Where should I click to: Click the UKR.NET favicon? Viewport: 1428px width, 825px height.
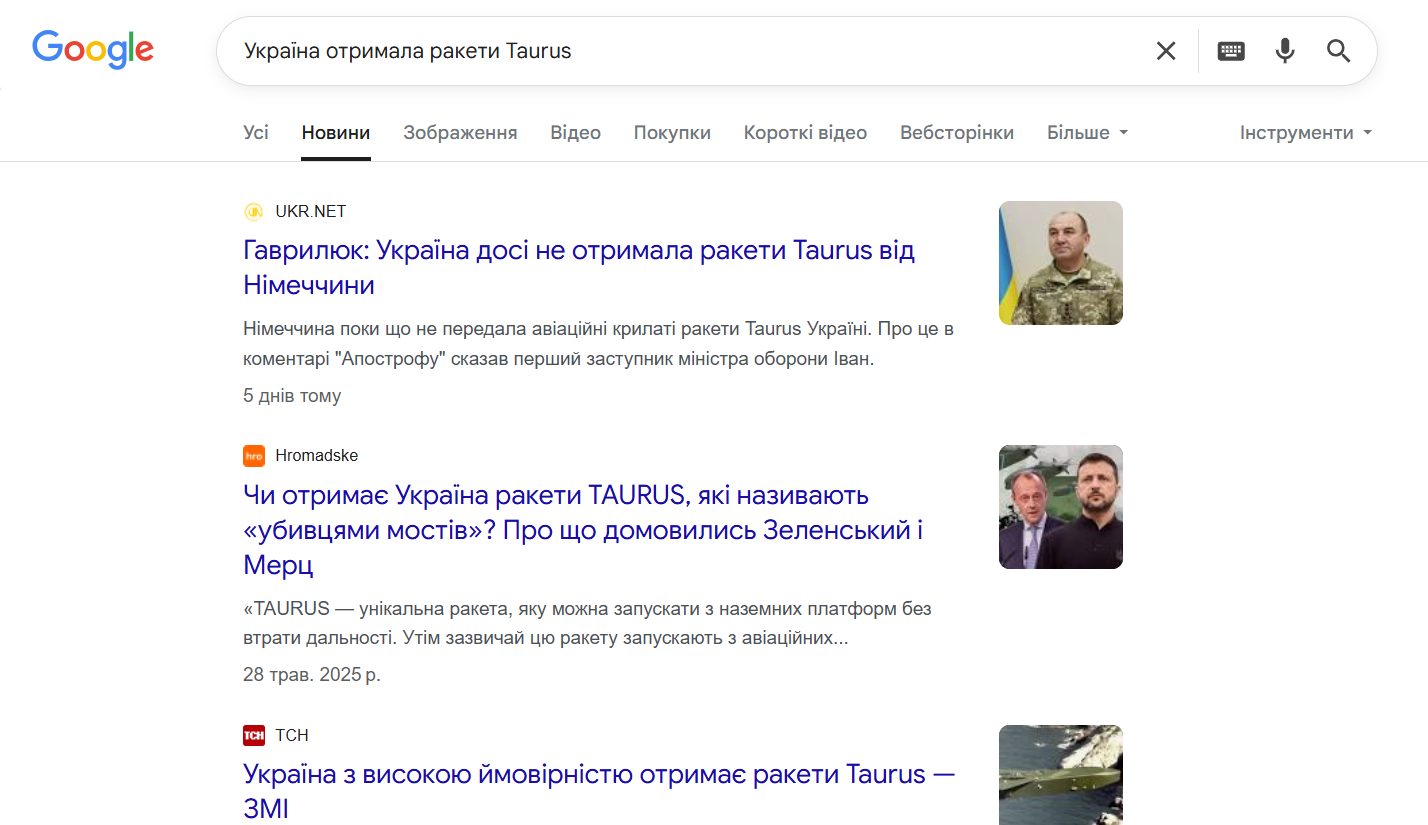(254, 211)
